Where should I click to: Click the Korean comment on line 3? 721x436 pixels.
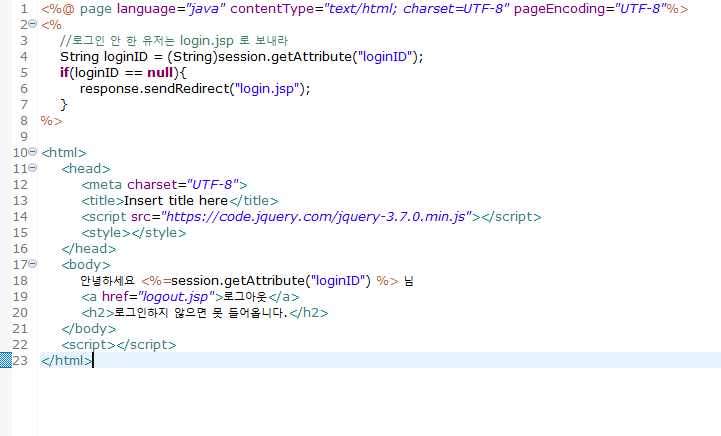pos(174,41)
